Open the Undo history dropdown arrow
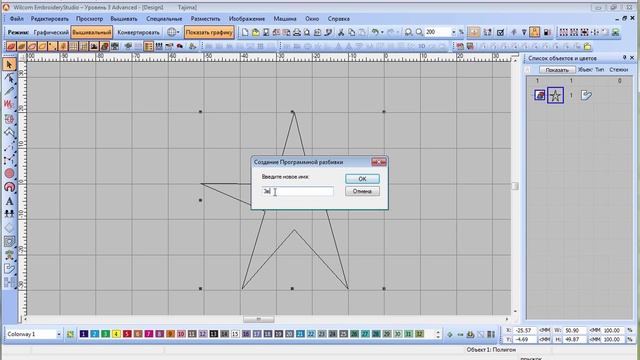The height and width of the screenshot is (360, 640). pos(382,32)
